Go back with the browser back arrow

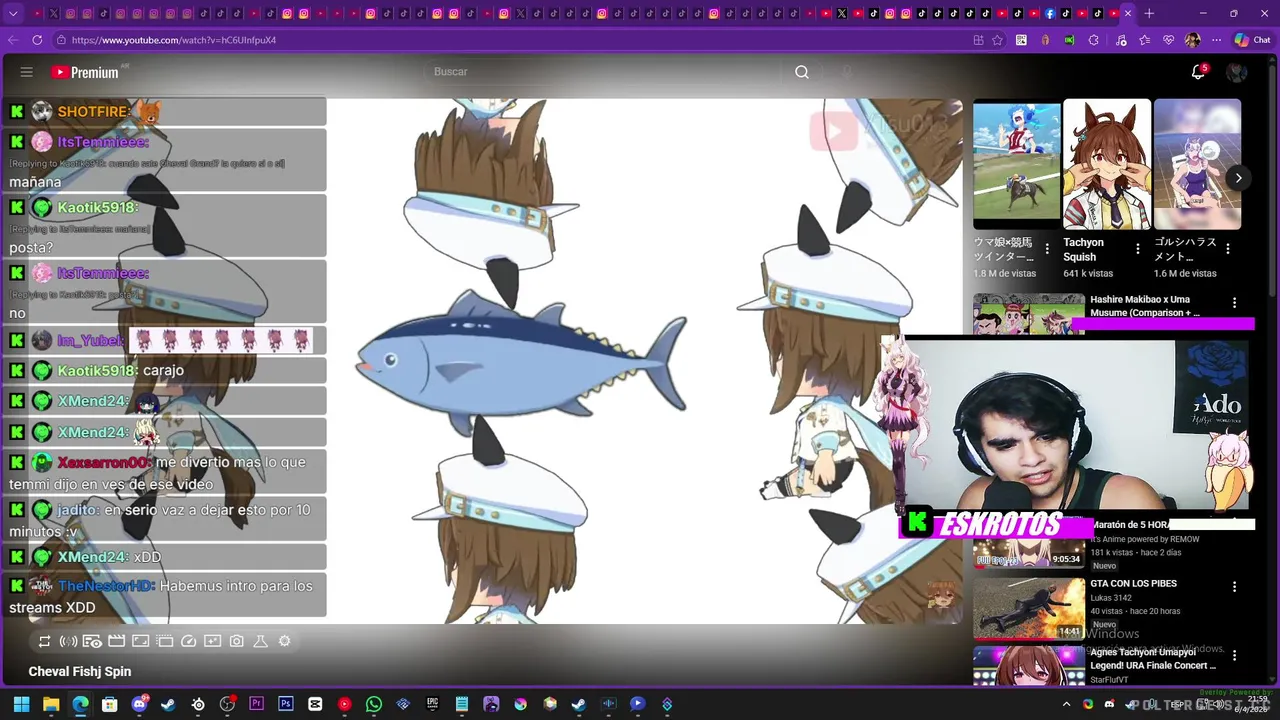[x=13, y=40]
